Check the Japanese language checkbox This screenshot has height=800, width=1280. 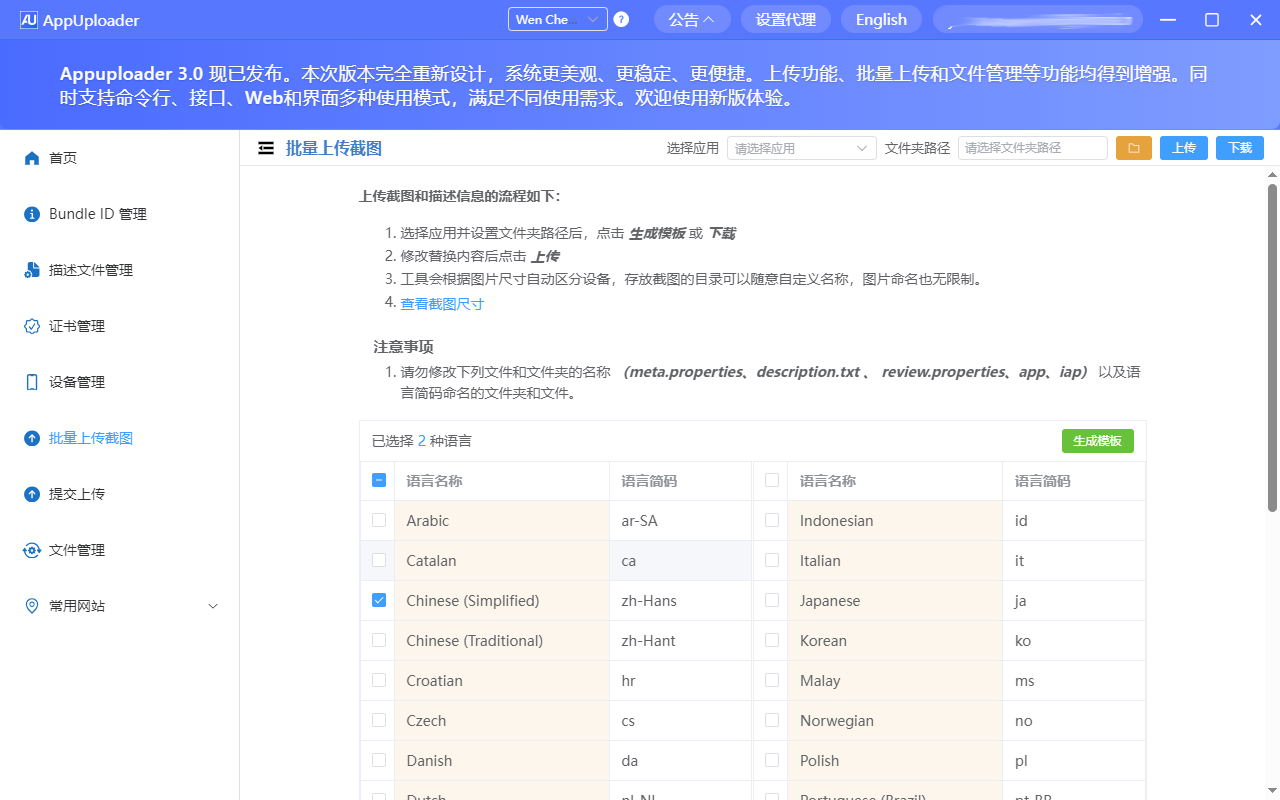(x=770, y=600)
